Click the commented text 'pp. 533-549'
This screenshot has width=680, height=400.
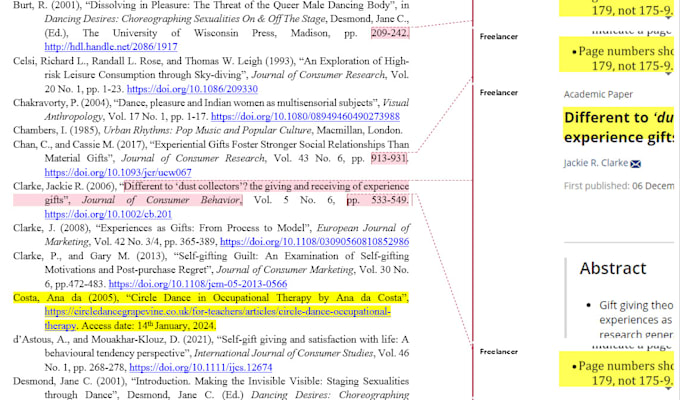pos(377,200)
